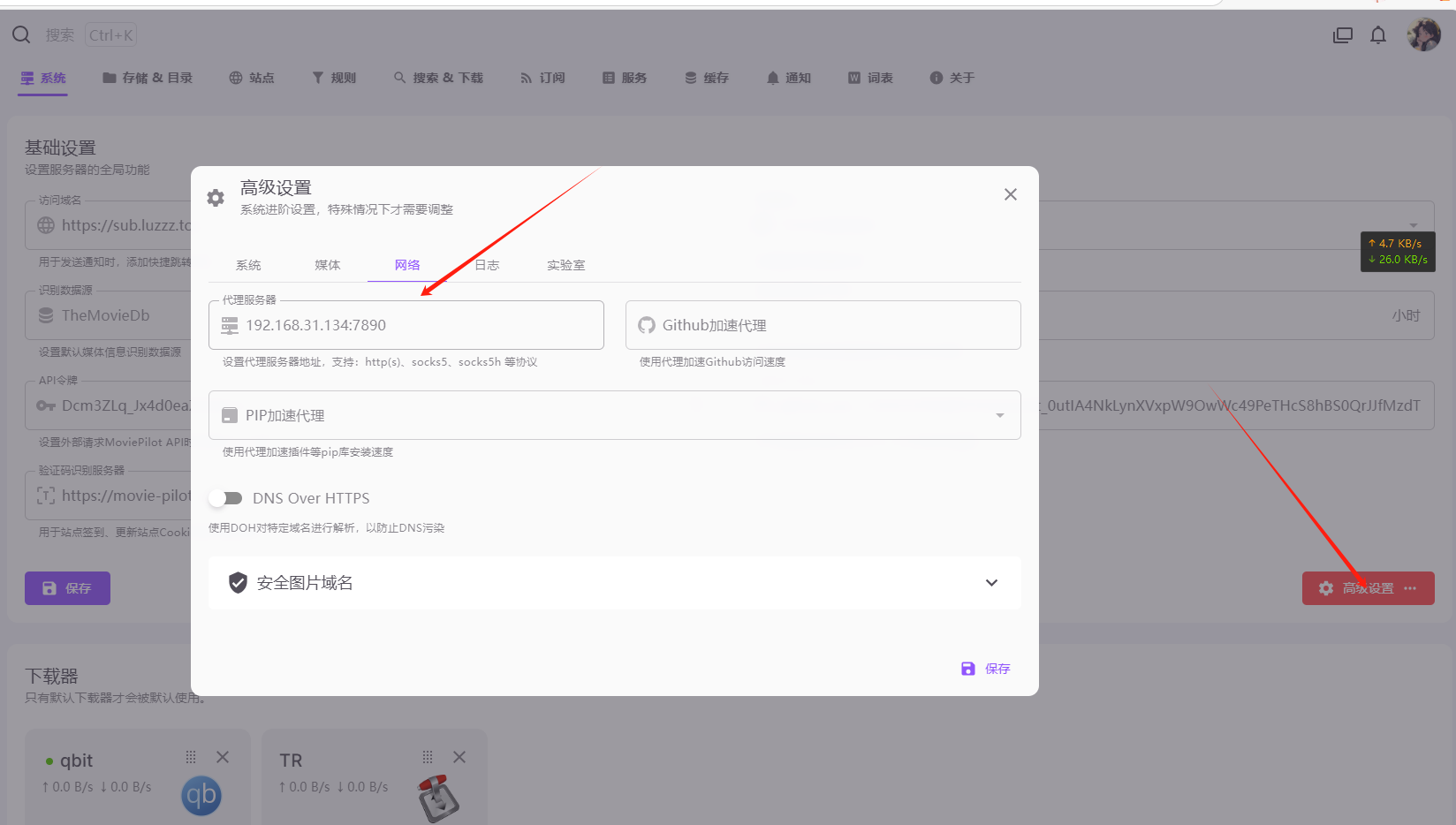Open the notifications bell icon
The image size is (1456, 825).
click(x=1378, y=35)
